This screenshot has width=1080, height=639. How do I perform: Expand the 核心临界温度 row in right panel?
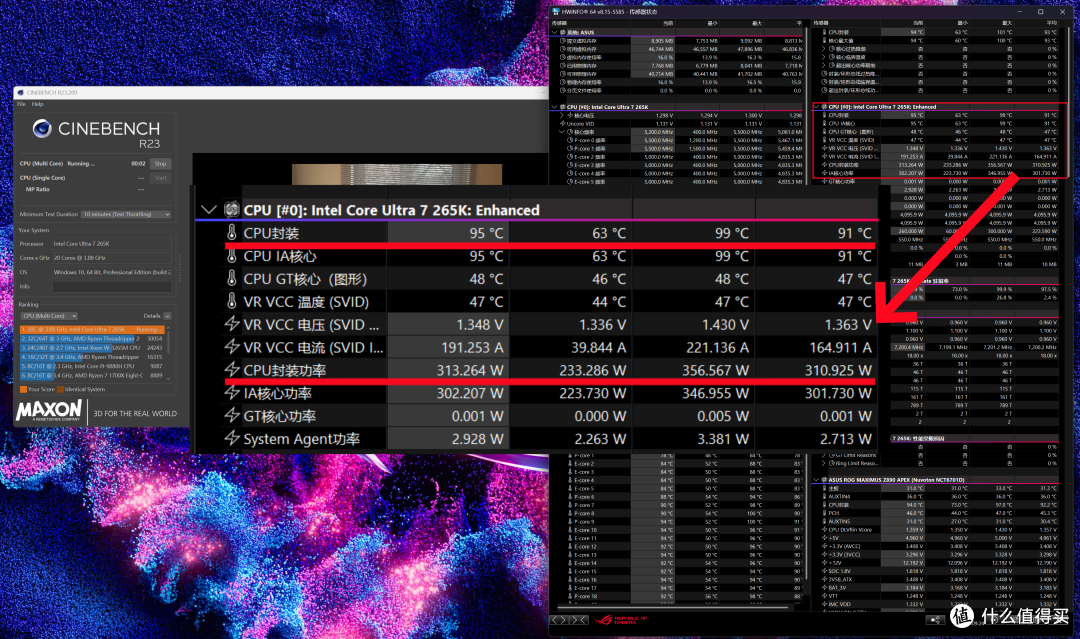click(x=823, y=57)
